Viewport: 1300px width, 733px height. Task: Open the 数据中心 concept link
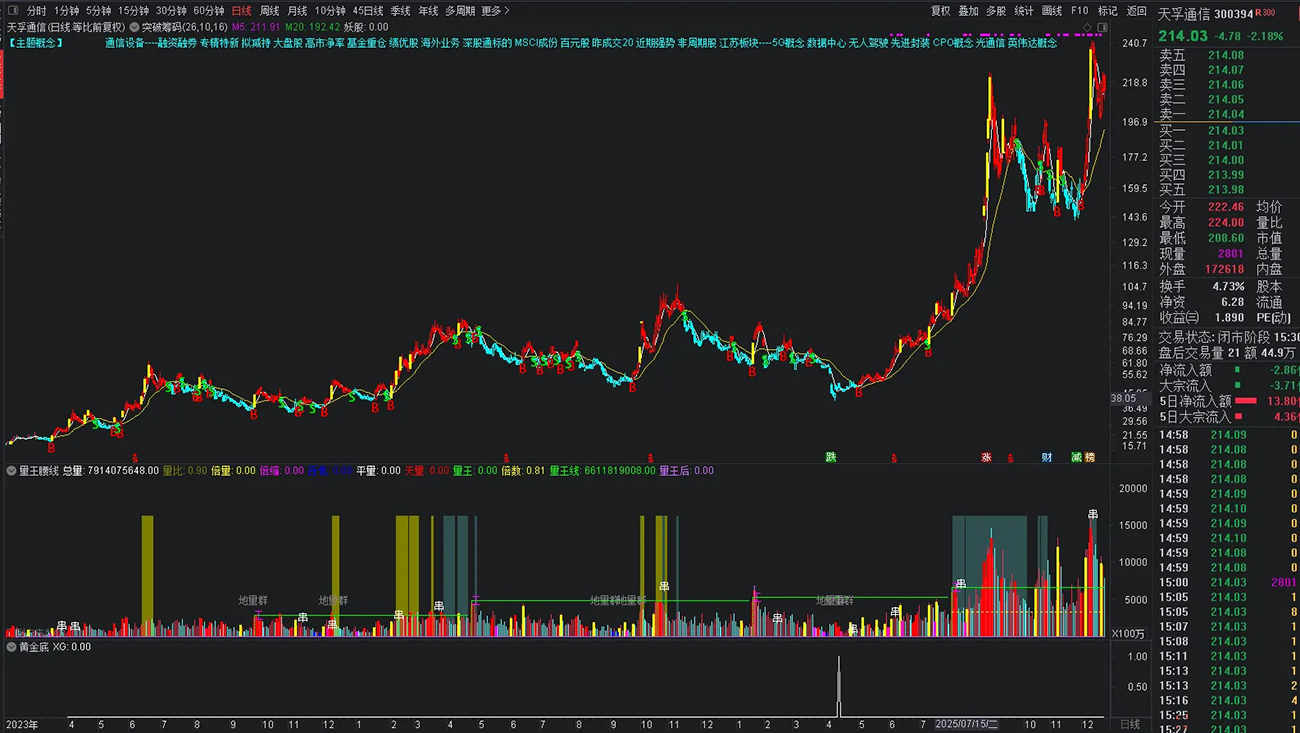coord(827,43)
